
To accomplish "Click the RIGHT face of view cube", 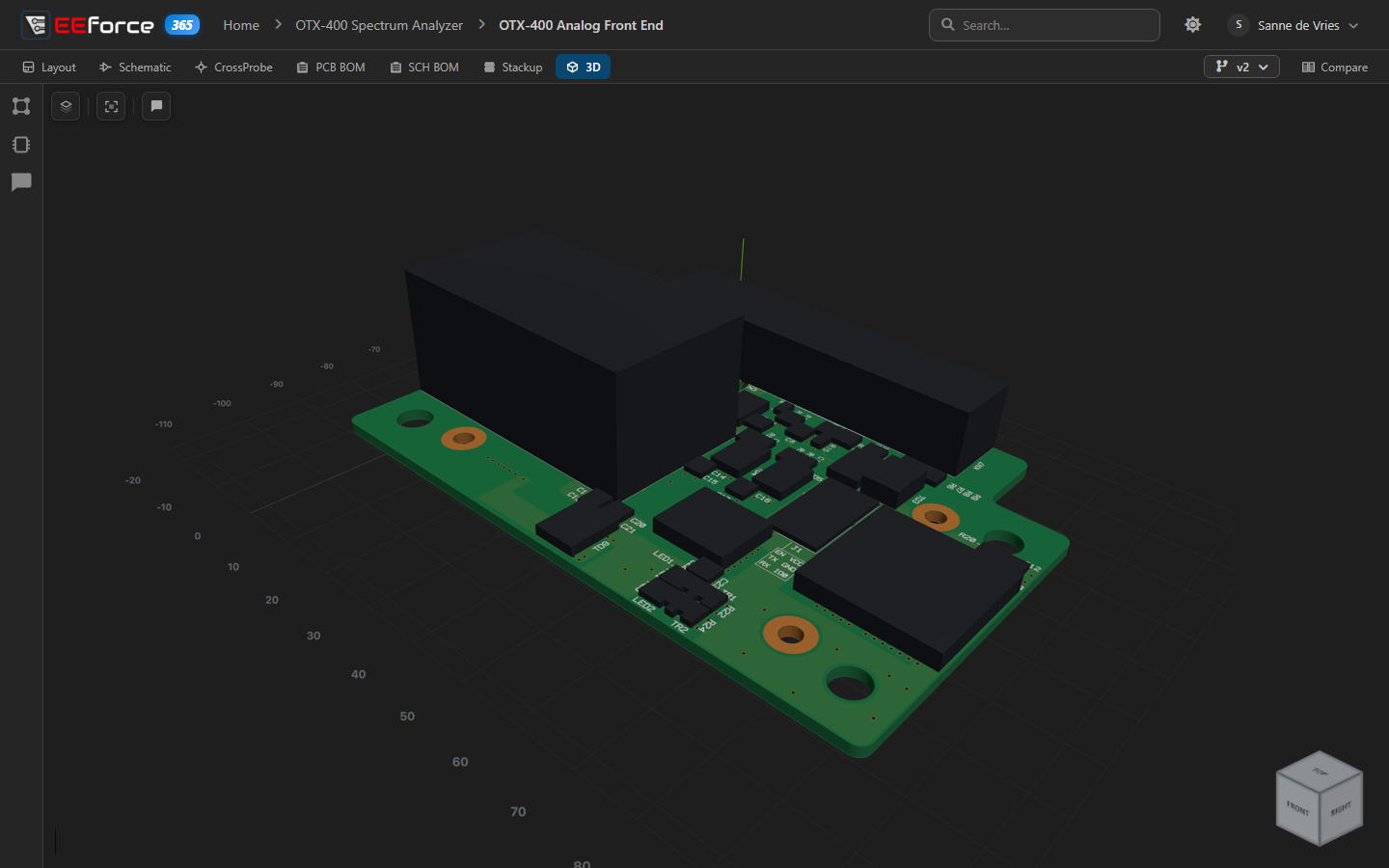I will pyautogui.click(x=1341, y=808).
